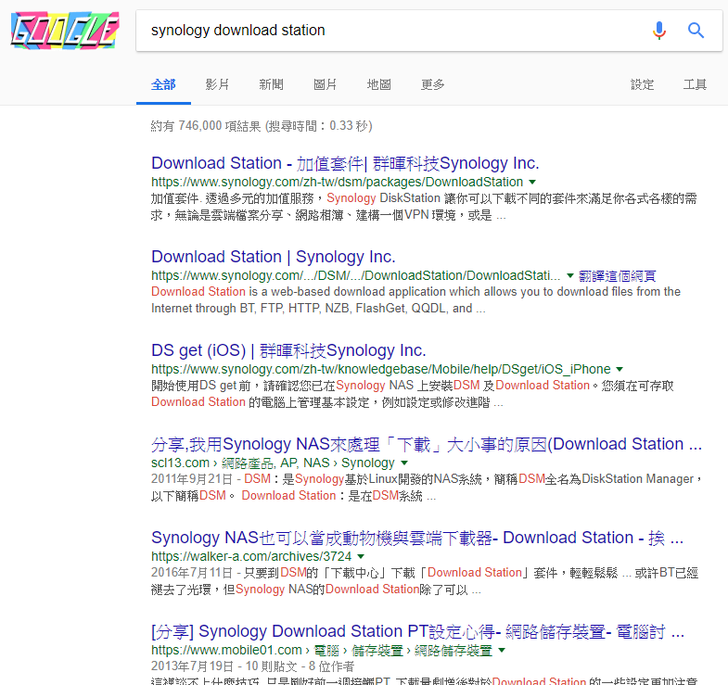Activate voice search microphone icon
The image size is (728, 685).
[x=658, y=30]
